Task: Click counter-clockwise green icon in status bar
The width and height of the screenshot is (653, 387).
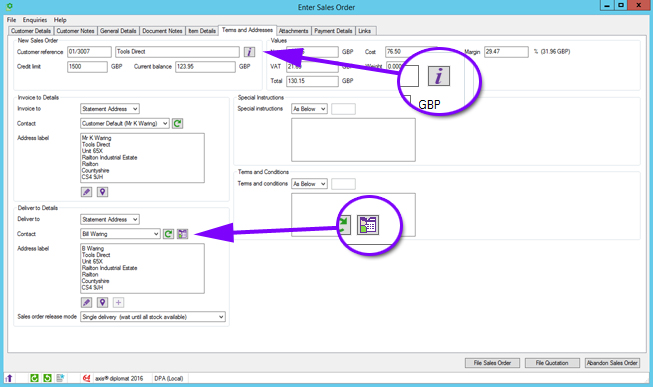Action: click(47, 378)
